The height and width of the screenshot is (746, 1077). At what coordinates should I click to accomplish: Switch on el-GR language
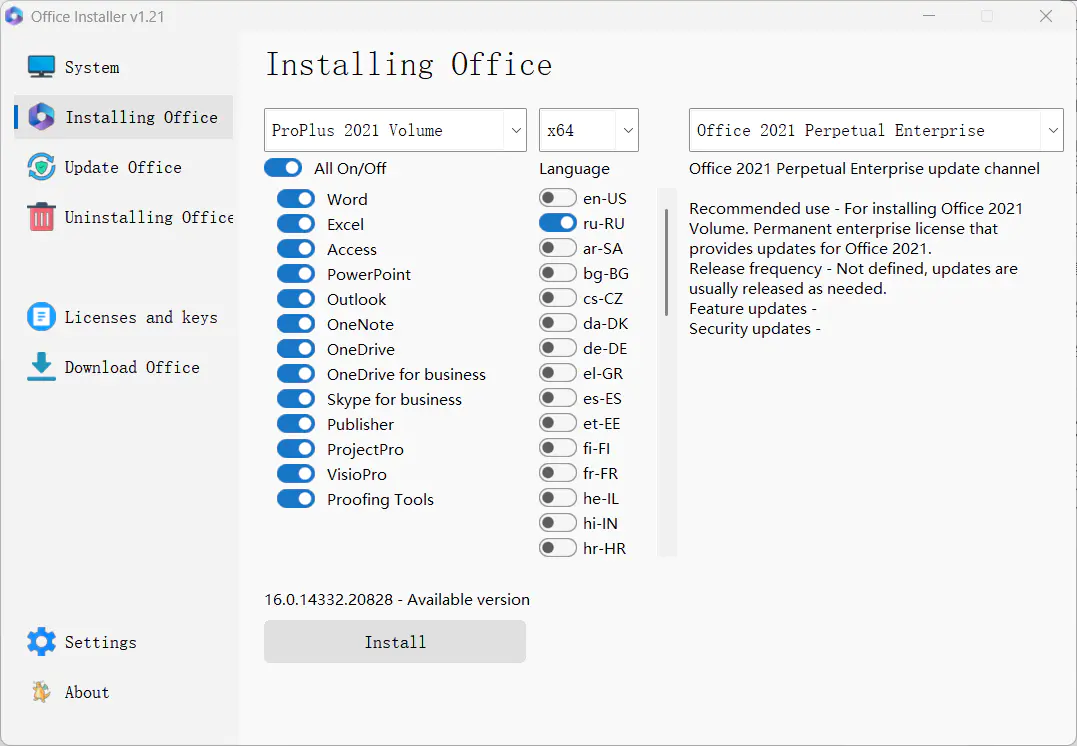[x=558, y=372]
